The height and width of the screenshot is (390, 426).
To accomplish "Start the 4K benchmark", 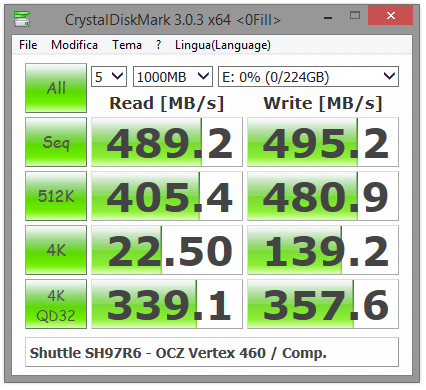I will tap(56, 250).
